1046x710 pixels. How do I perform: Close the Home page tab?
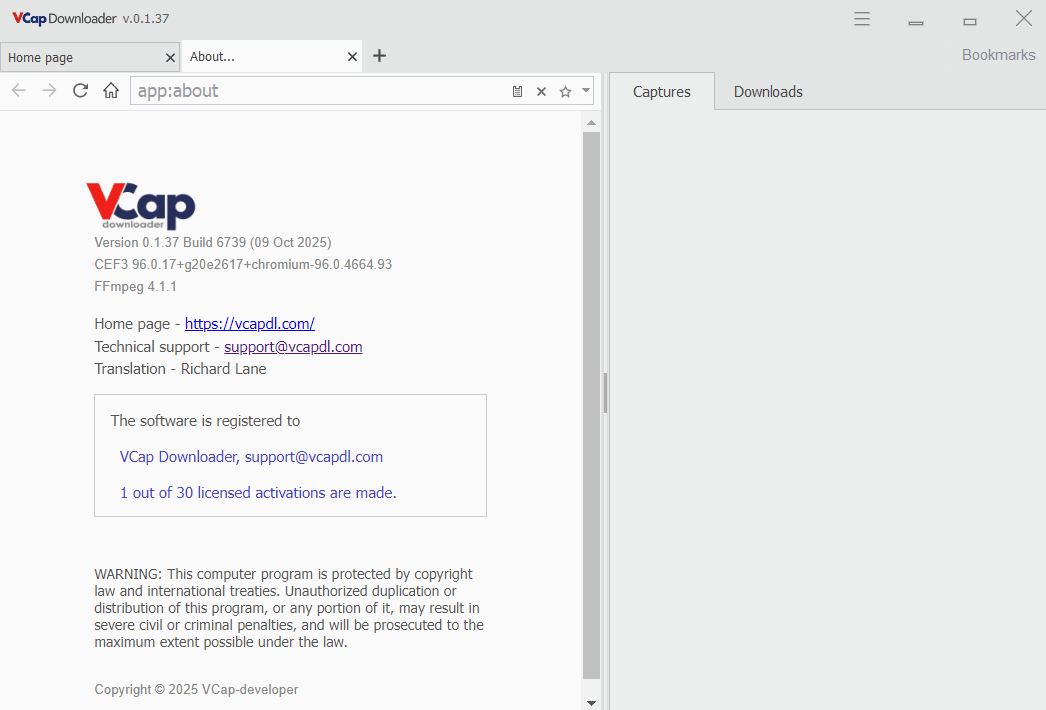click(x=170, y=58)
